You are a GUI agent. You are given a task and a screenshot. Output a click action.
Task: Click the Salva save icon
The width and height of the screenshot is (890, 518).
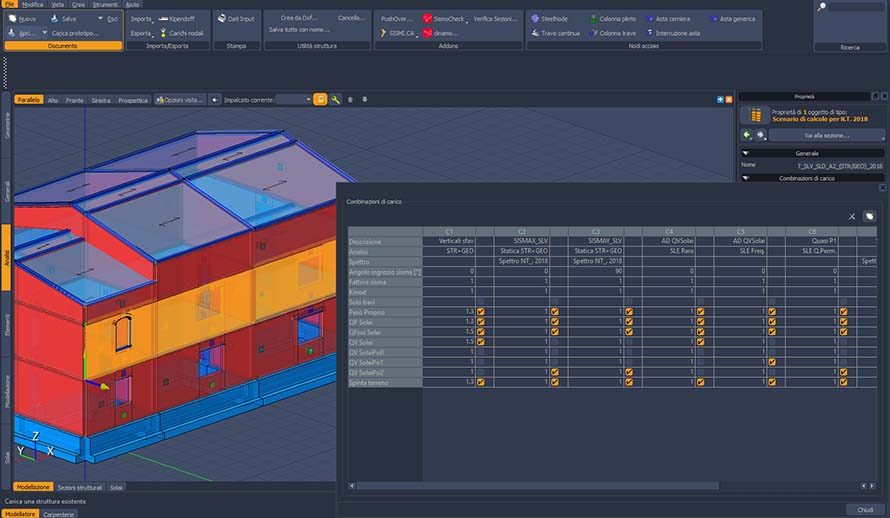tap(54, 19)
